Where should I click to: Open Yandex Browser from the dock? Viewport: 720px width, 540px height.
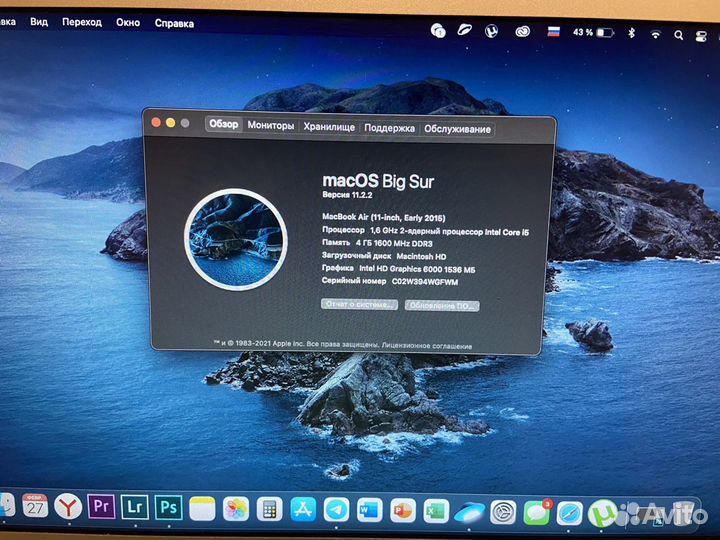[68, 507]
